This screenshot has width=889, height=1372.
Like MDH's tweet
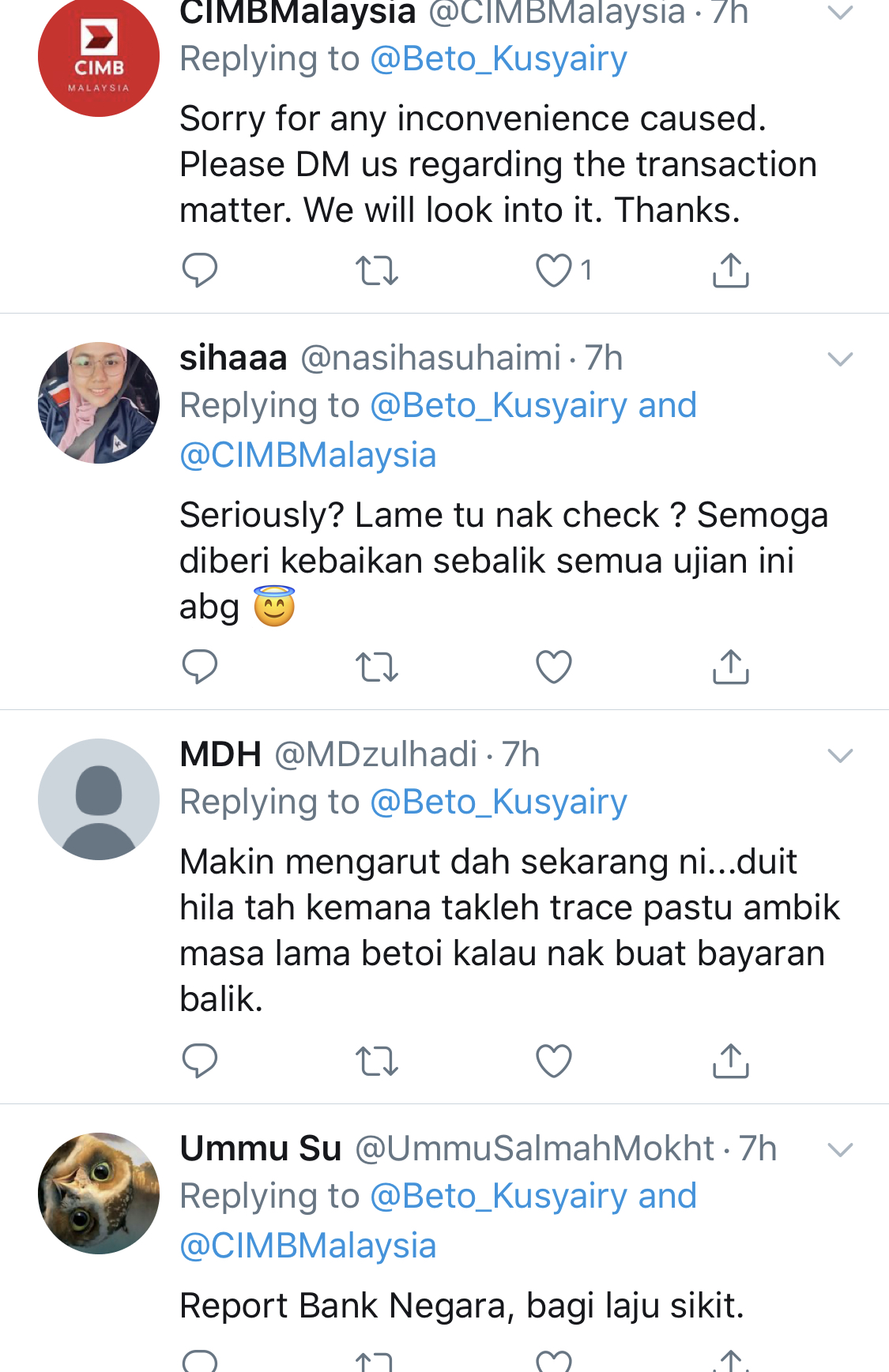(x=554, y=1061)
